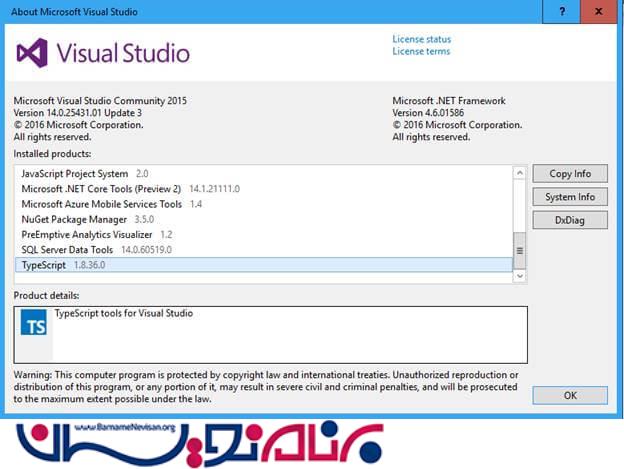Image resolution: width=624 pixels, height=469 pixels.
Task: Launch DxDiag from the button
Action: pos(570,220)
